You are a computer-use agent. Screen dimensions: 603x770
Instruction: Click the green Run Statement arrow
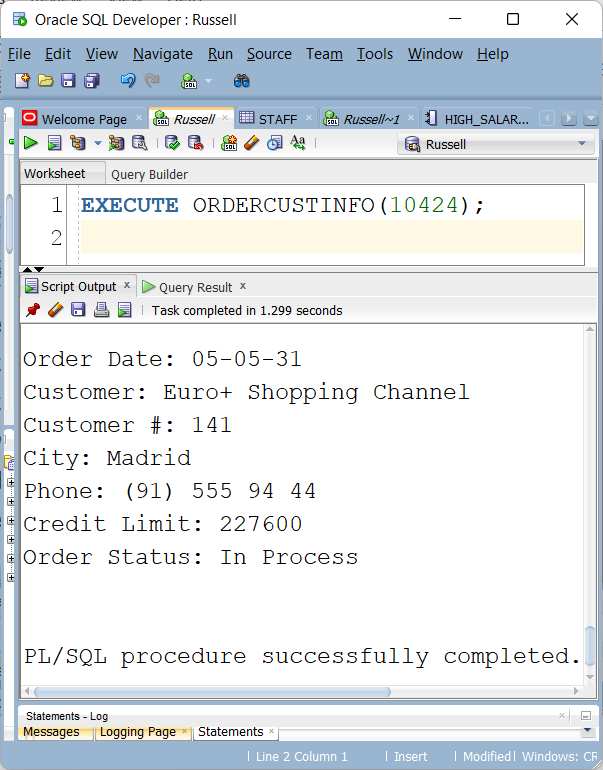tap(31, 144)
